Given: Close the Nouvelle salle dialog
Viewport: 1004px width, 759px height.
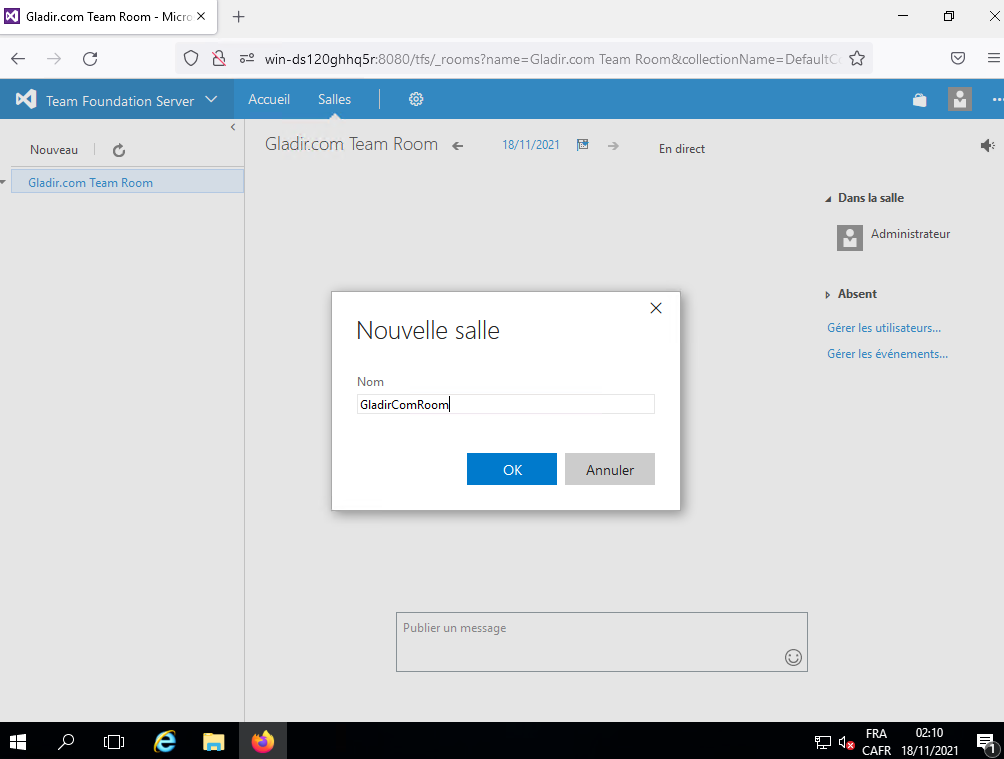Looking at the screenshot, I should pyautogui.click(x=656, y=308).
